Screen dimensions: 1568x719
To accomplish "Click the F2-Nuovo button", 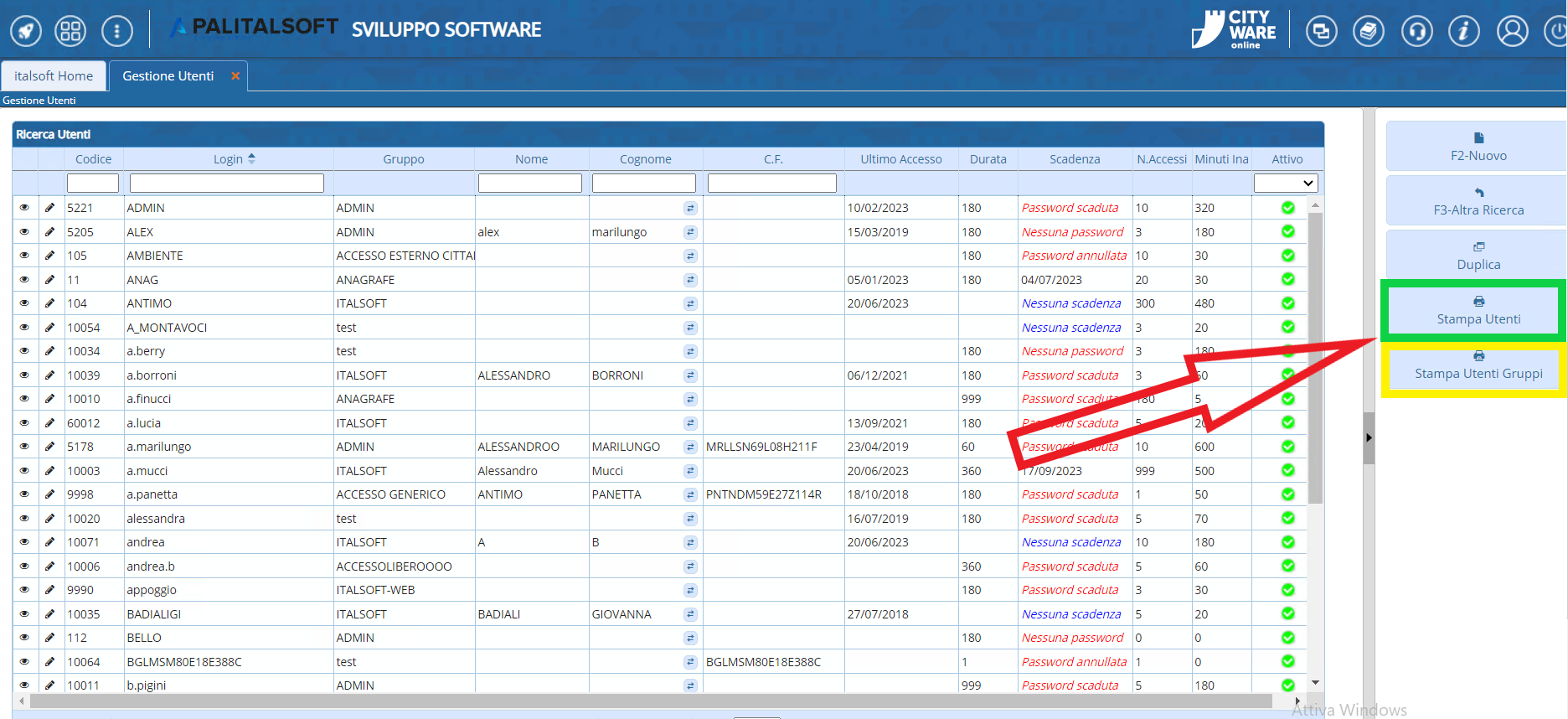I will (x=1478, y=147).
